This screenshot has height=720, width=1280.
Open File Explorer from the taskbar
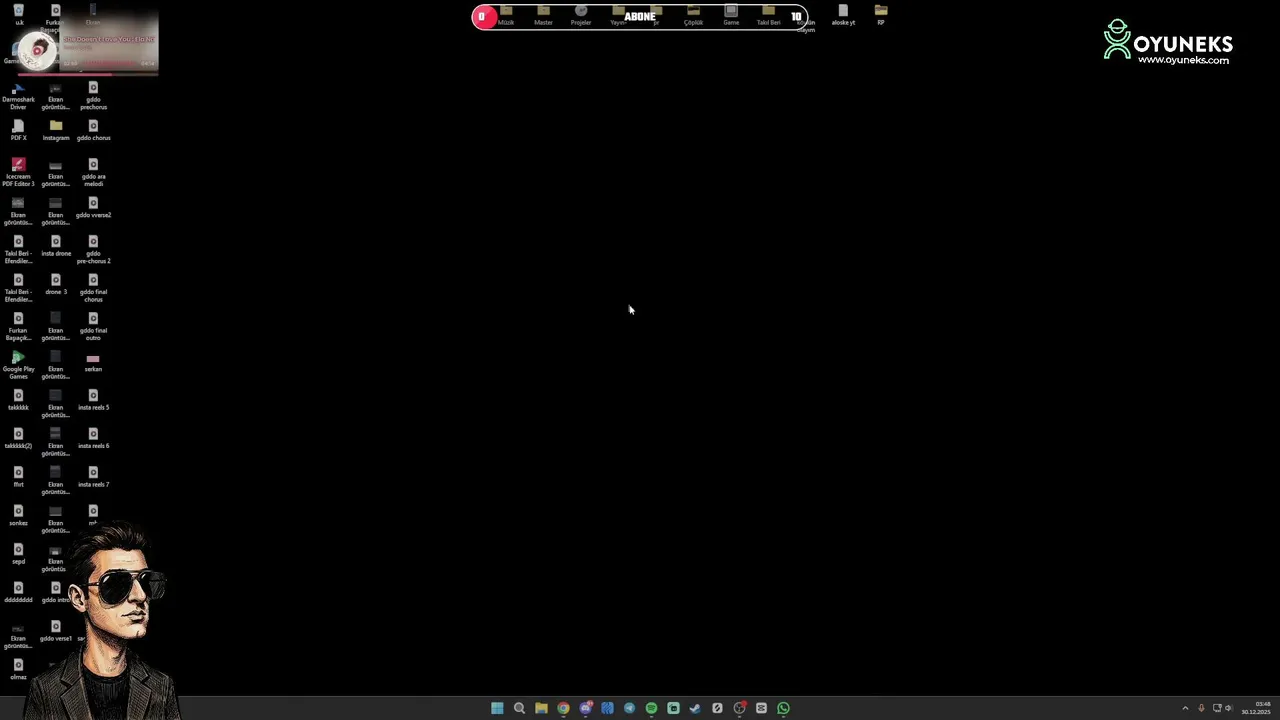[541, 708]
